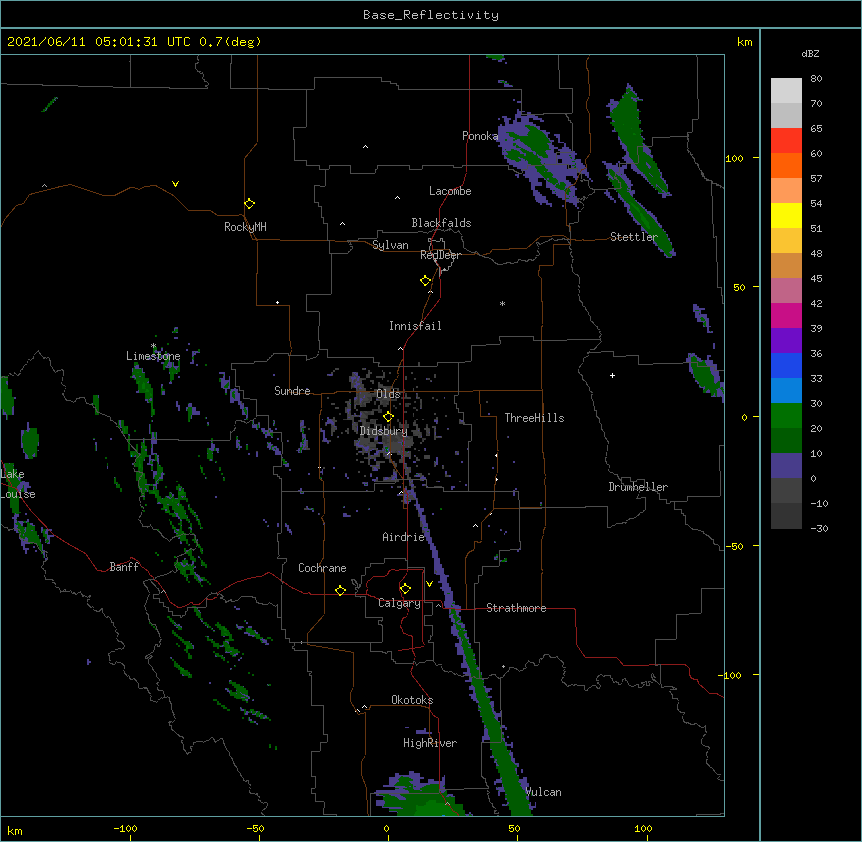The height and width of the screenshot is (842, 862).
Task: Click the dBZ legend heading
Action: (x=810, y=53)
